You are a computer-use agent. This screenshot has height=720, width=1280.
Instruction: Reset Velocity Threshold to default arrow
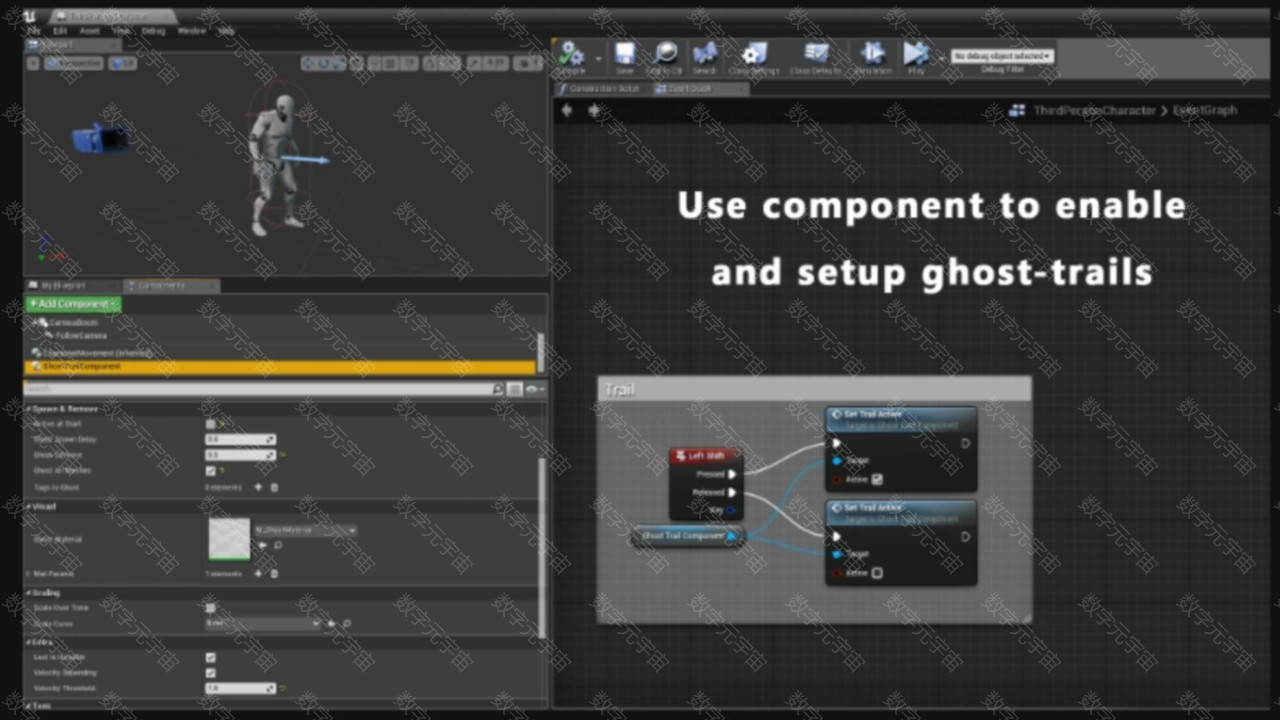tap(284, 688)
